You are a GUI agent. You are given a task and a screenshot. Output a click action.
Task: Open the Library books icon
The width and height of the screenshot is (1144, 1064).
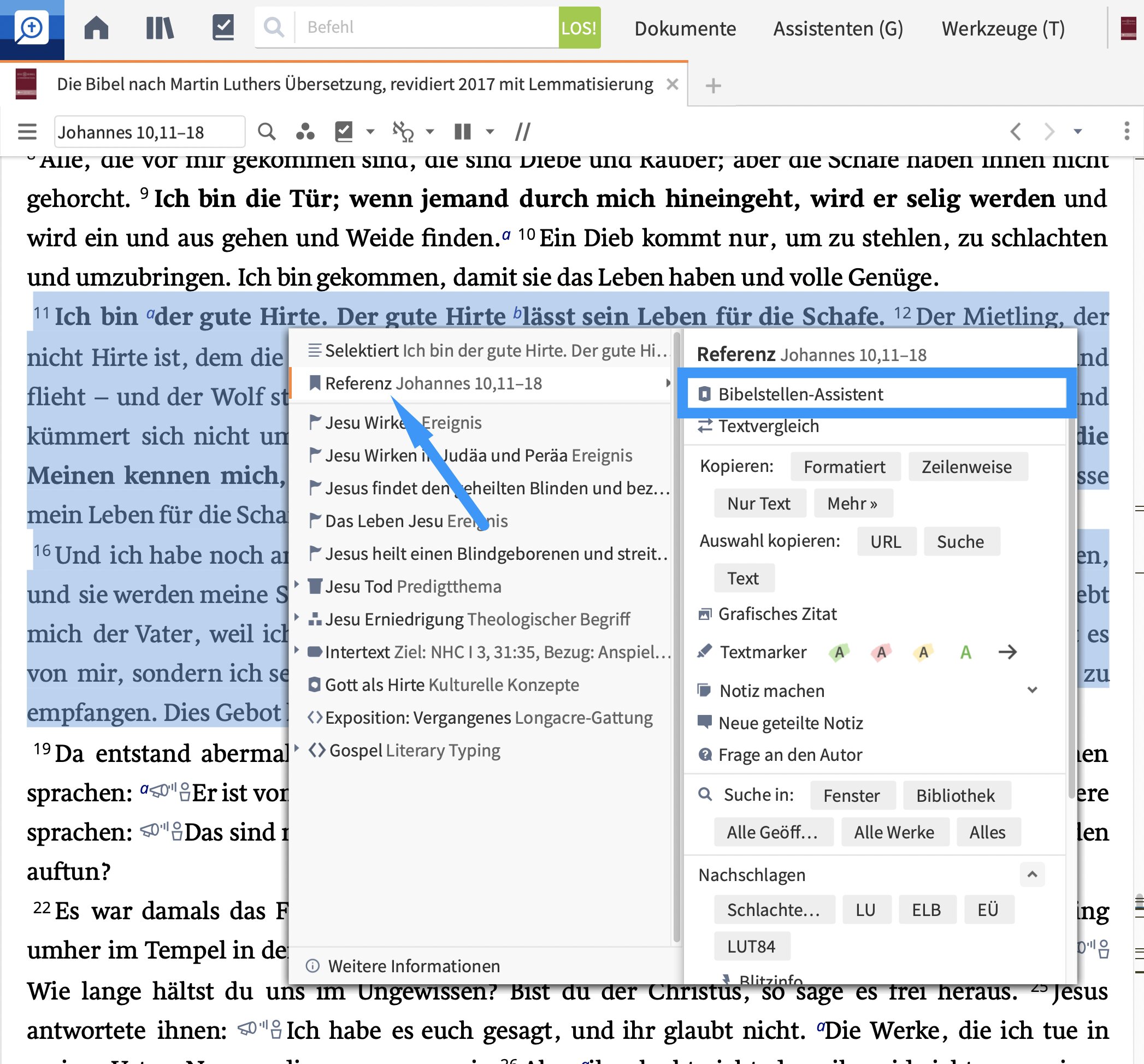click(x=160, y=28)
